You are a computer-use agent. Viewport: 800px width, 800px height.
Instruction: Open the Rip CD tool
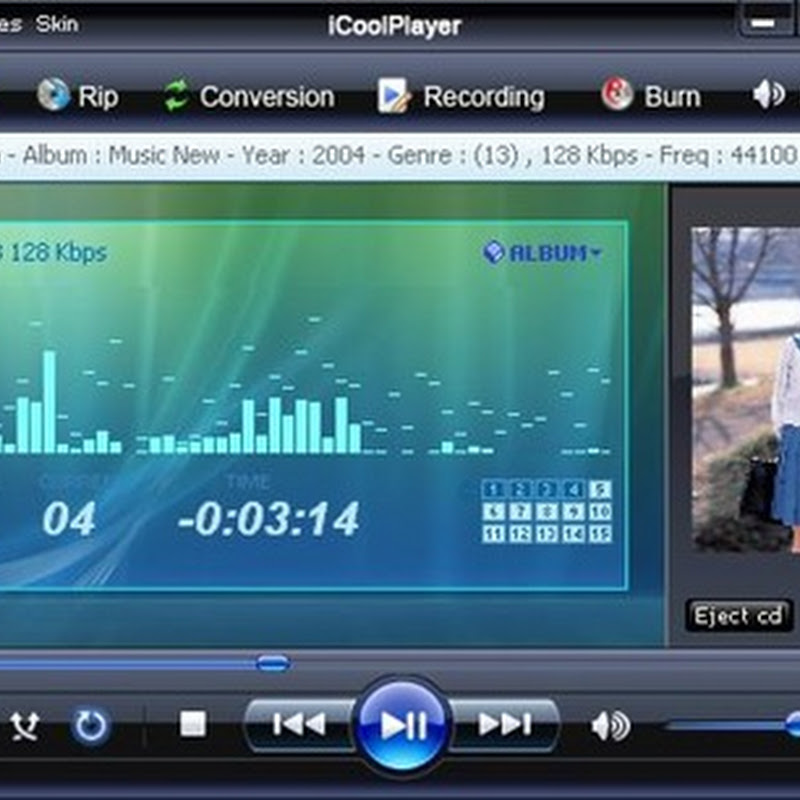pyautogui.click(x=78, y=96)
